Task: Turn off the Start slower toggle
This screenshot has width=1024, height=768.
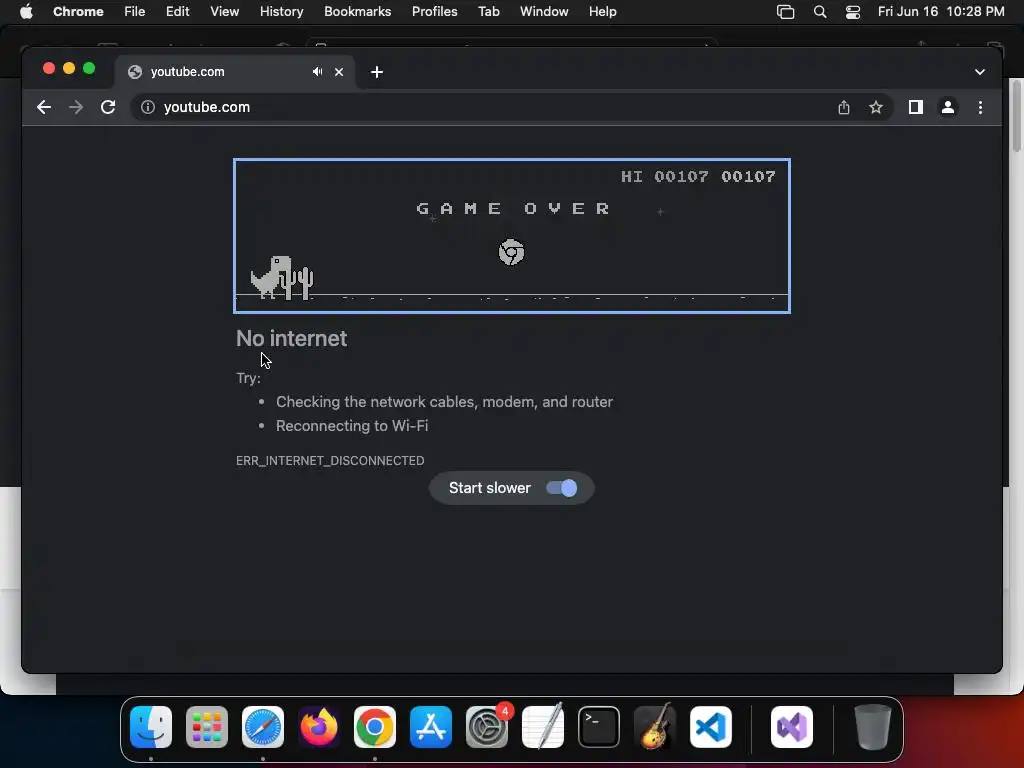Action: (562, 488)
